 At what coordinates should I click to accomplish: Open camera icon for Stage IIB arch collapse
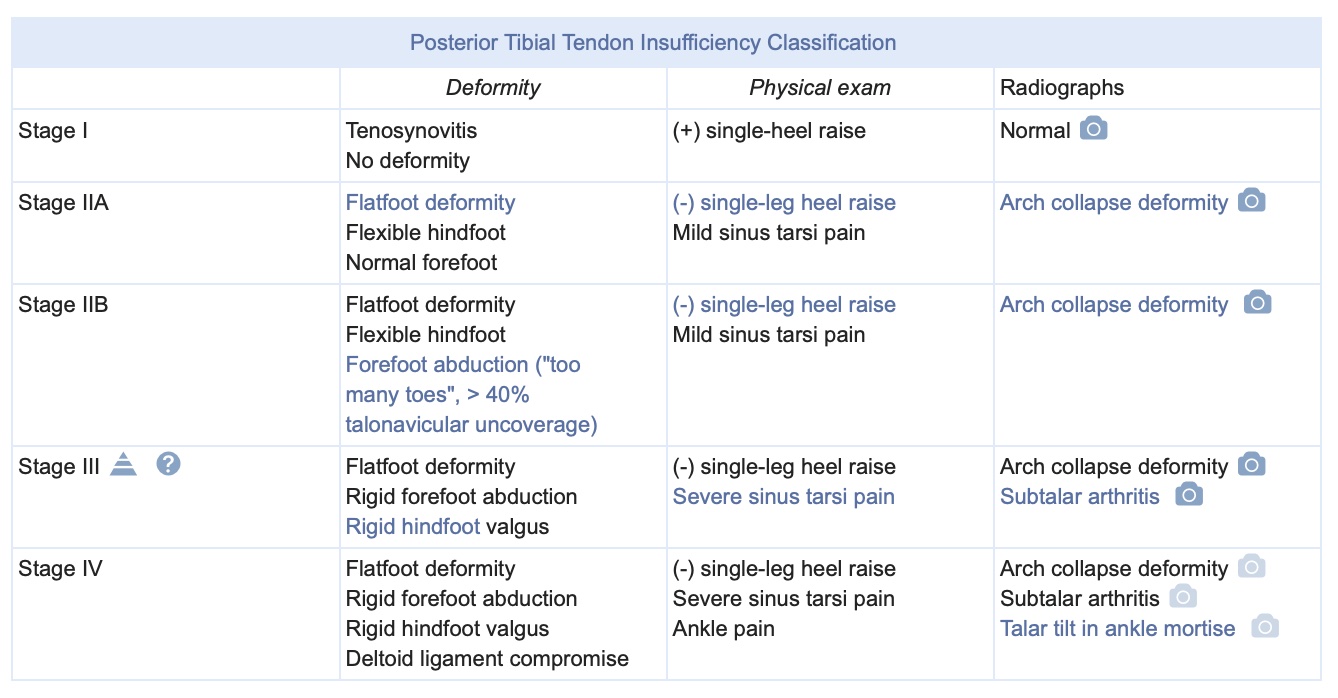click(1257, 303)
